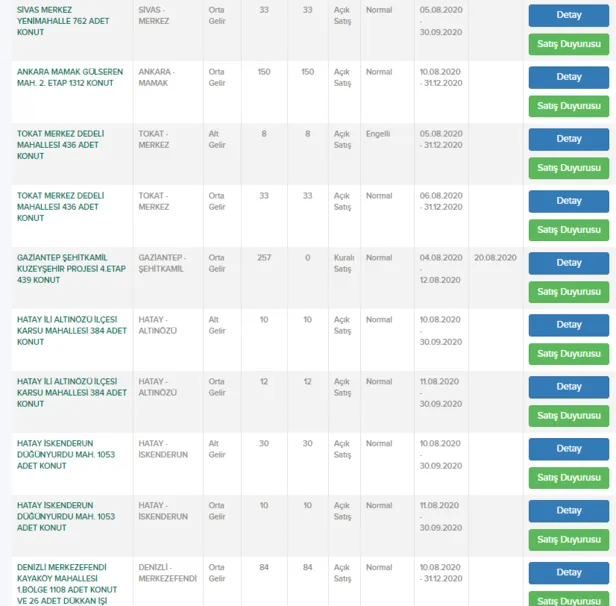Show Detay for Tokat Dedeli 33-unit row

(x=568, y=201)
